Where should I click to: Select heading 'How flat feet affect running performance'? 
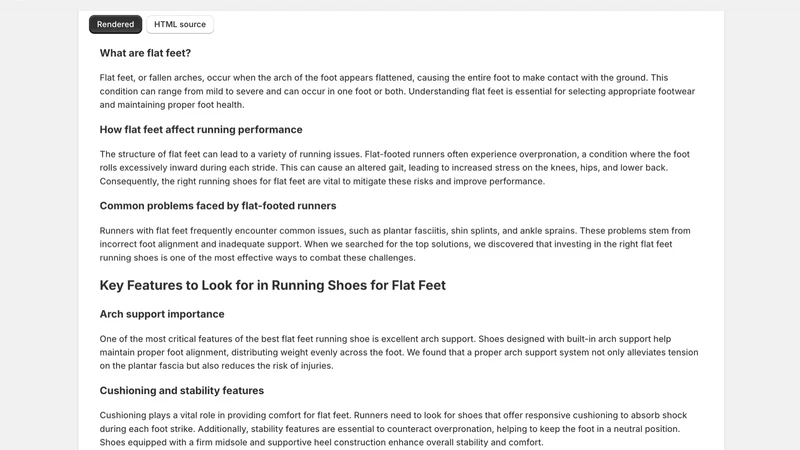201,130
